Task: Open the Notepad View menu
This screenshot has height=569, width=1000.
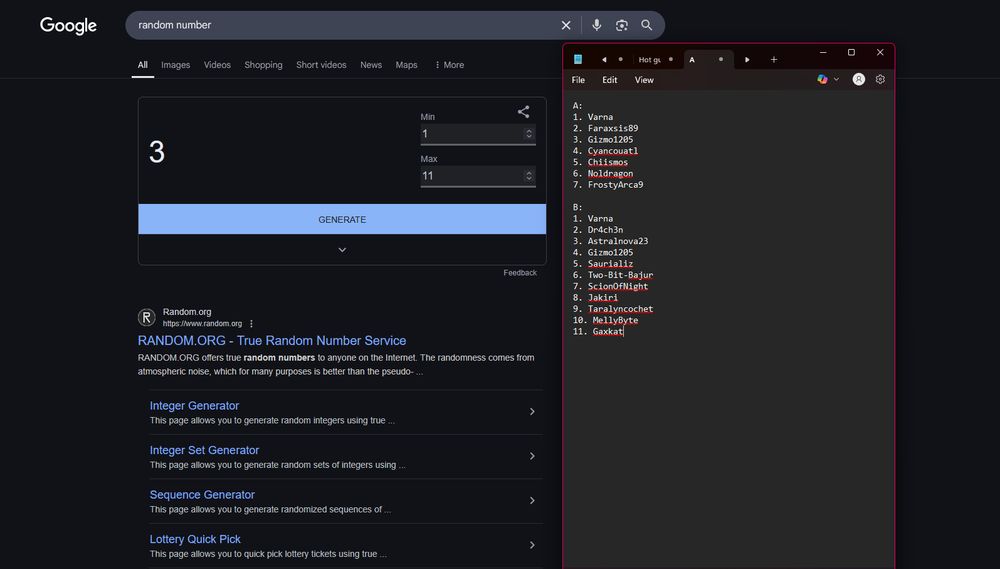Action: [x=644, y=80]
